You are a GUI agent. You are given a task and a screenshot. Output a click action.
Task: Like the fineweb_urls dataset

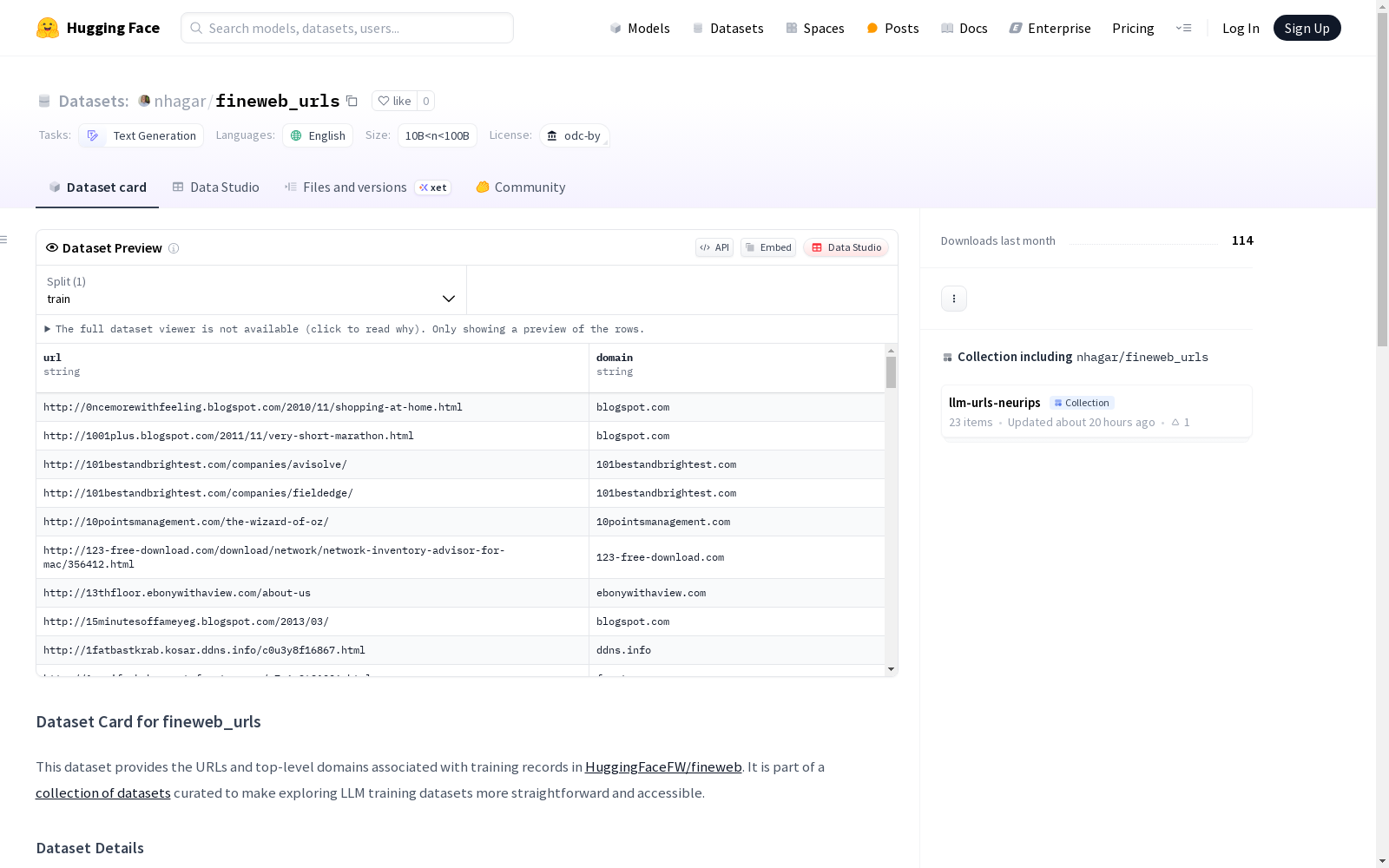(x=395, y=101)
